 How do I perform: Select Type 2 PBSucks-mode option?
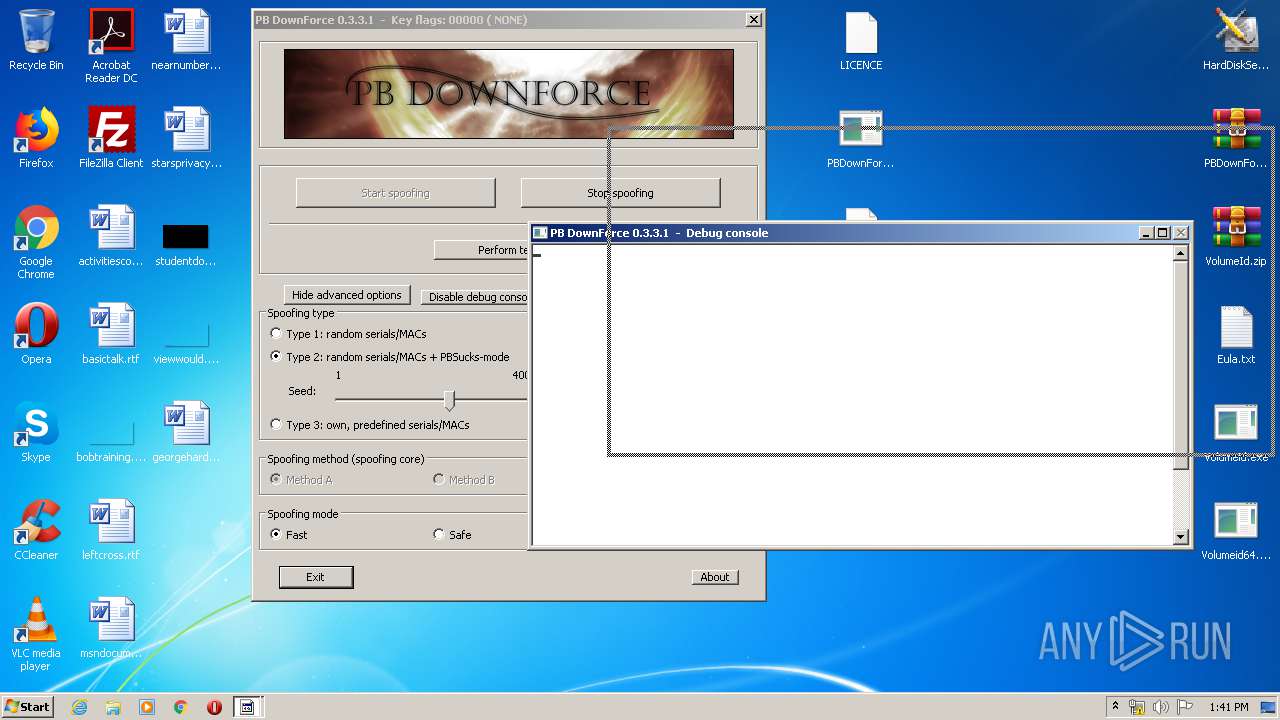pos(390,357)
